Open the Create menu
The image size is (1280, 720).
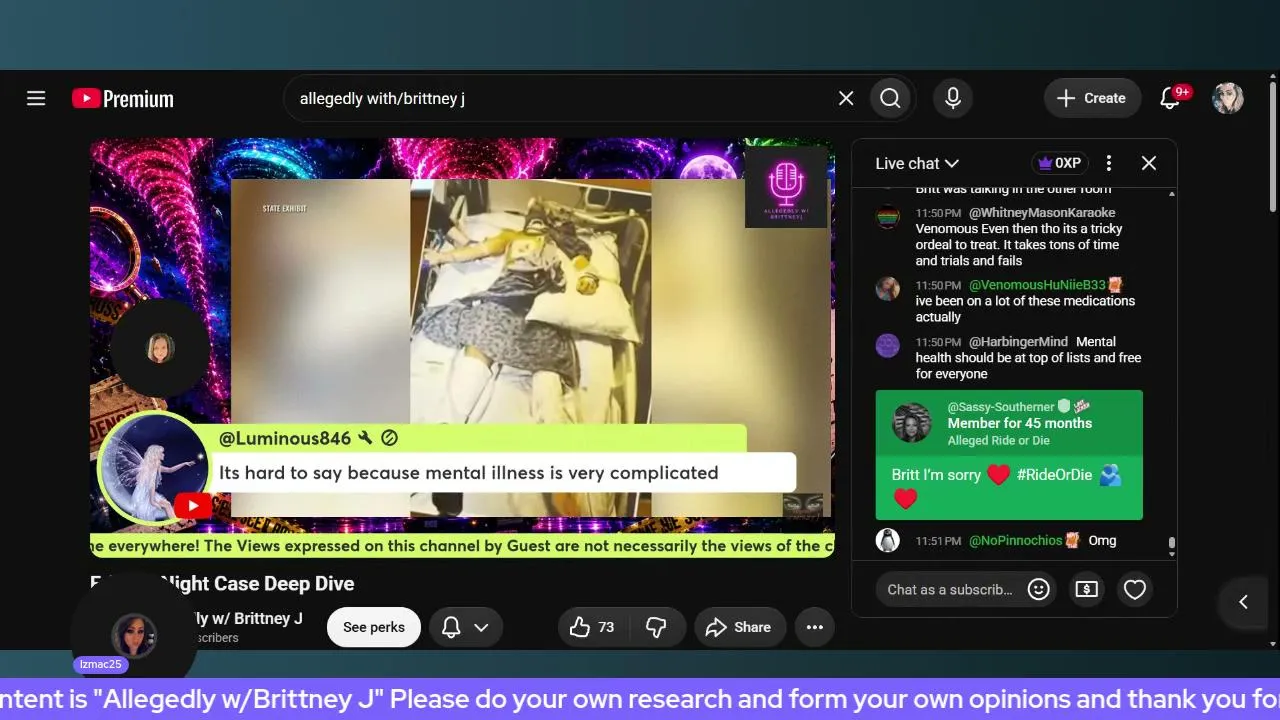point(1092,98)
